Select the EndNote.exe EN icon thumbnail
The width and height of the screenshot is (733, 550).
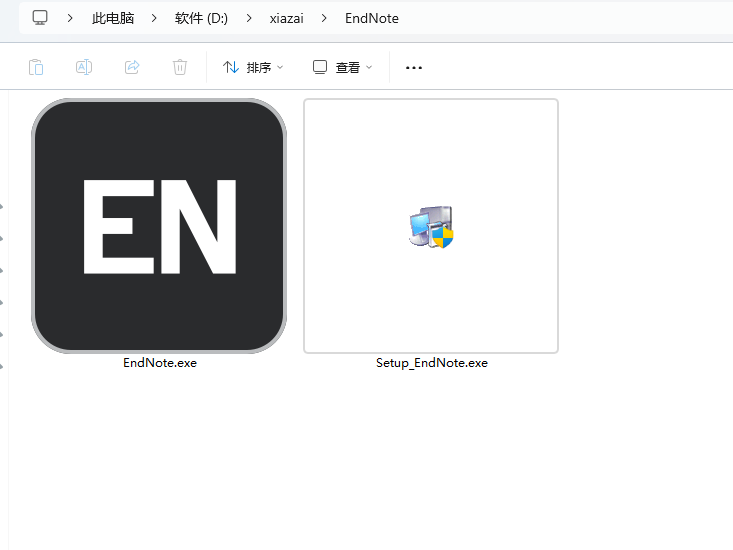[159, 226]
